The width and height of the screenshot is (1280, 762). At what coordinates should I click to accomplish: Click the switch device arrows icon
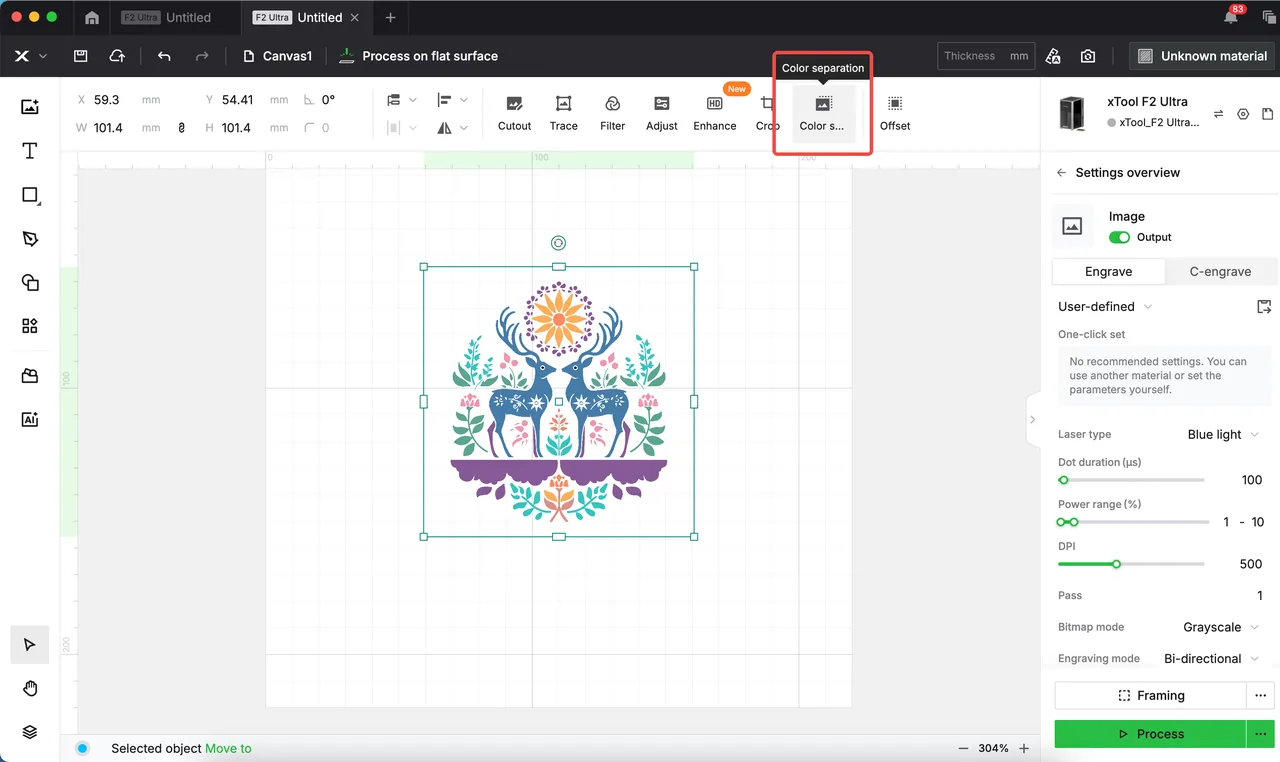[x=1218, y=114]
